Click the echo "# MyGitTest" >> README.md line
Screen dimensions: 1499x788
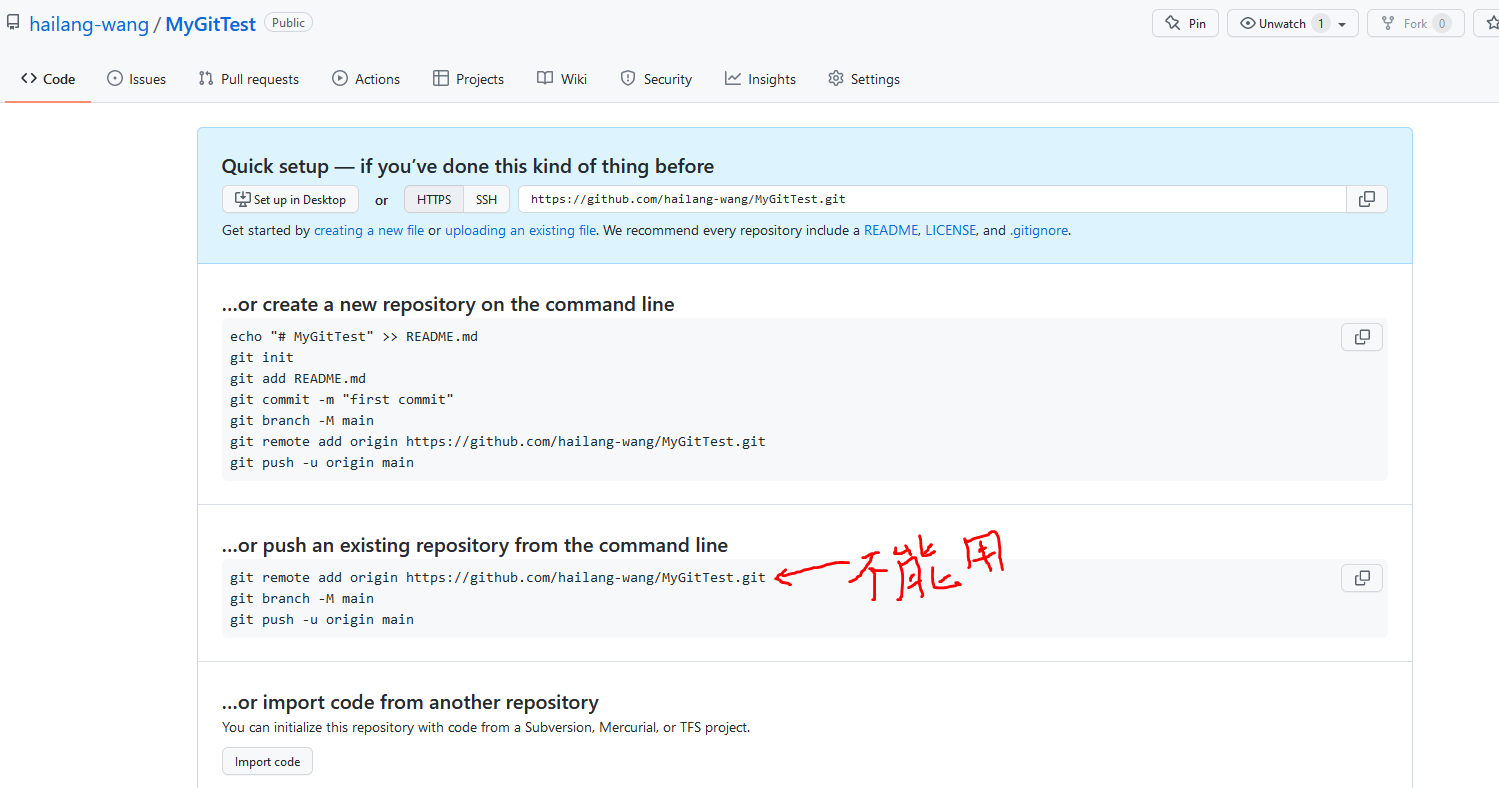pyautogui.click(x=354, y=337)
